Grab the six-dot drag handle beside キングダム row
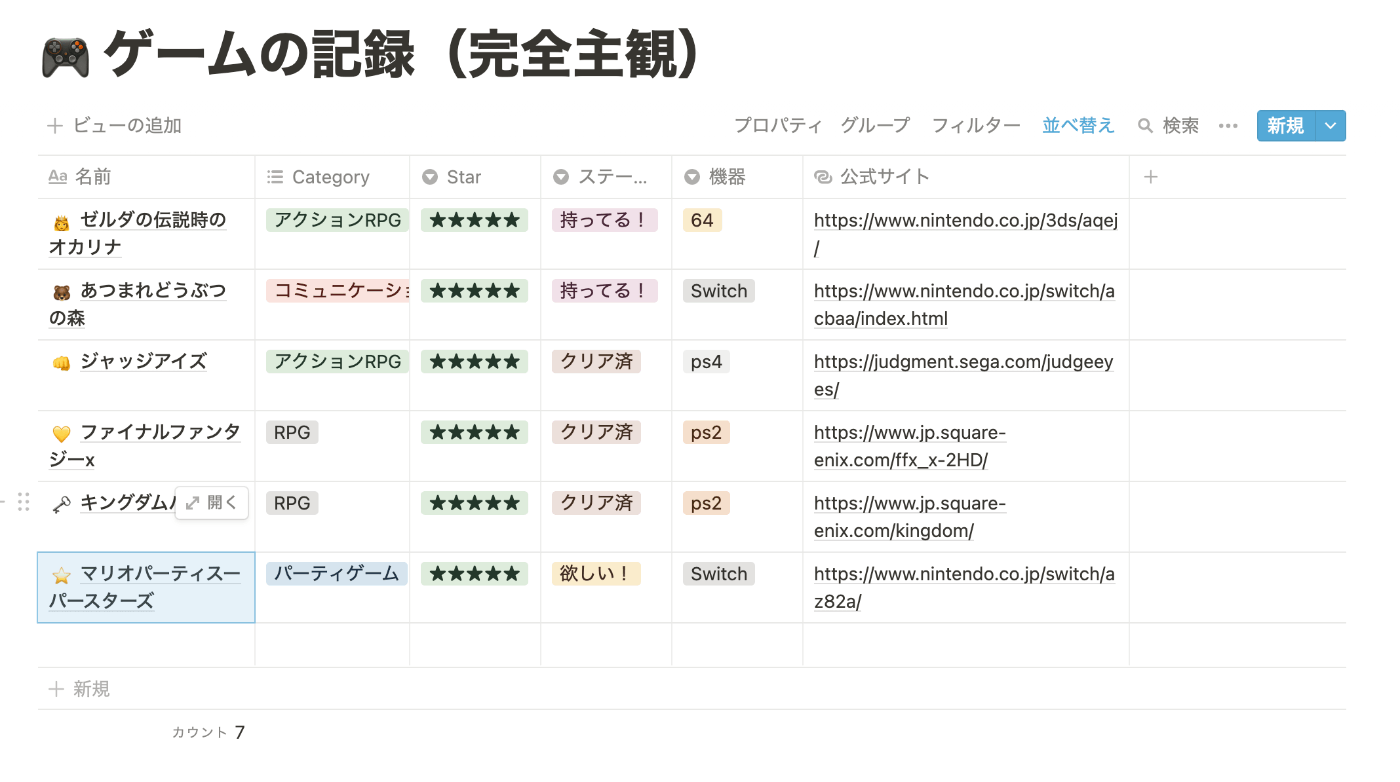Image resolution: width=1400 pixels, height=782 pixels. (23, 502)
